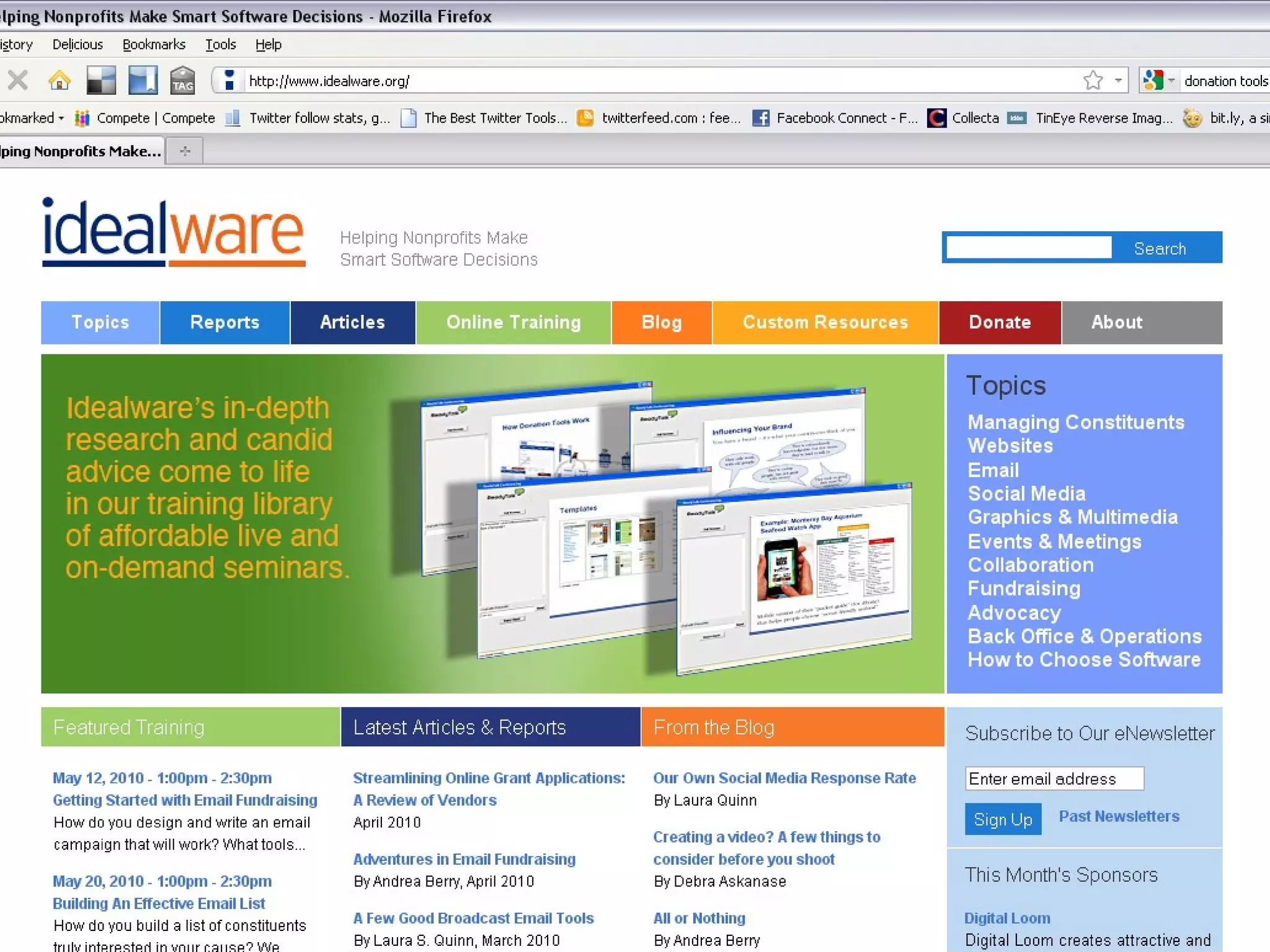Click the blue Sign Up button
The image size is (1270, 952).
(1003, 819)
